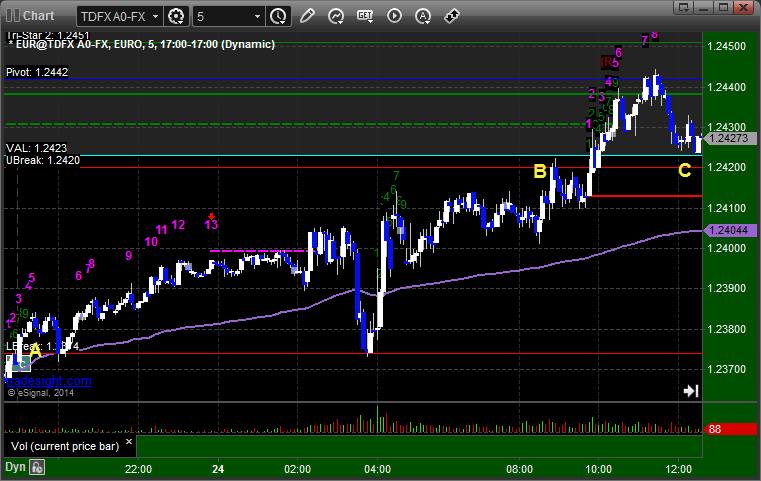Viewport: 761px width, 481px height.
Task: Click the red 88 volume indicator
Action: pos(731,429)
